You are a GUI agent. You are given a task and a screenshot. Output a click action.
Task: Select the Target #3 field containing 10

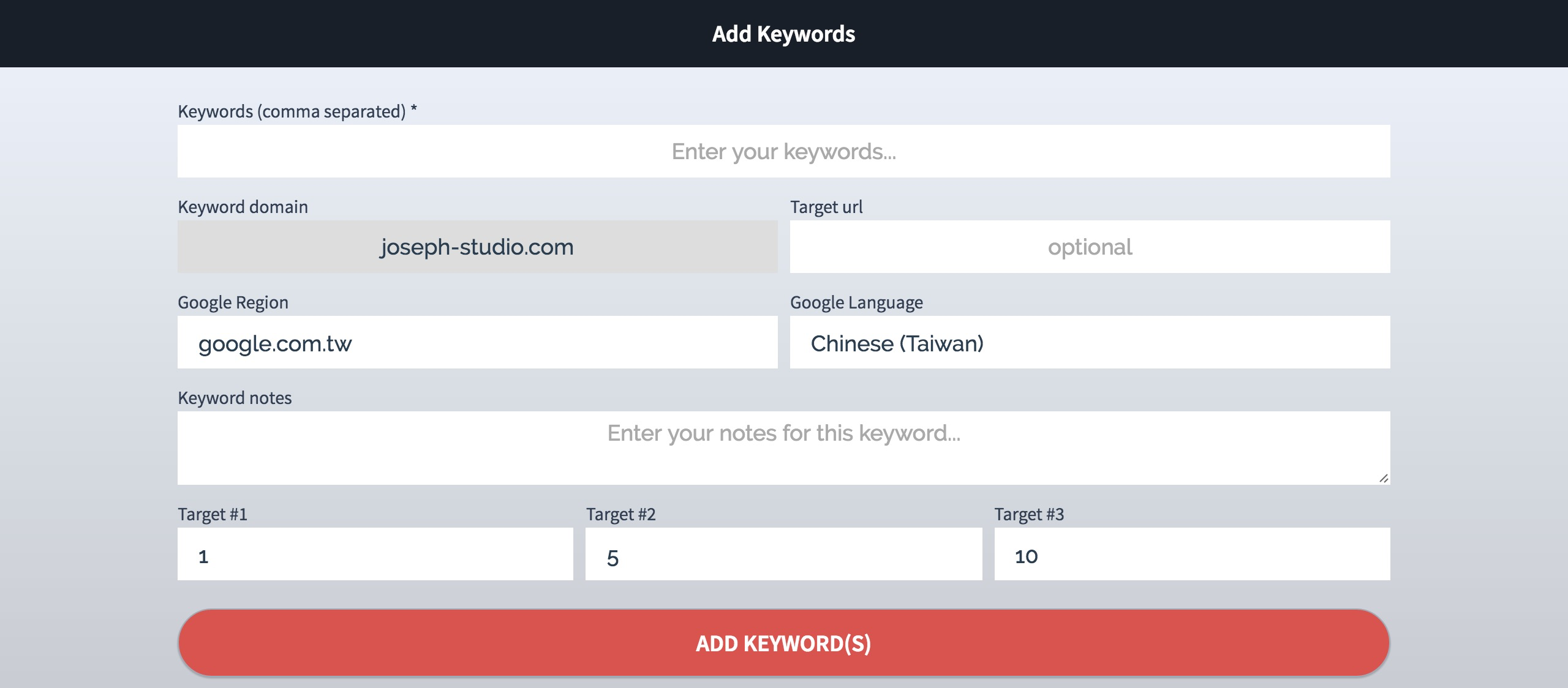[1191, 554]
